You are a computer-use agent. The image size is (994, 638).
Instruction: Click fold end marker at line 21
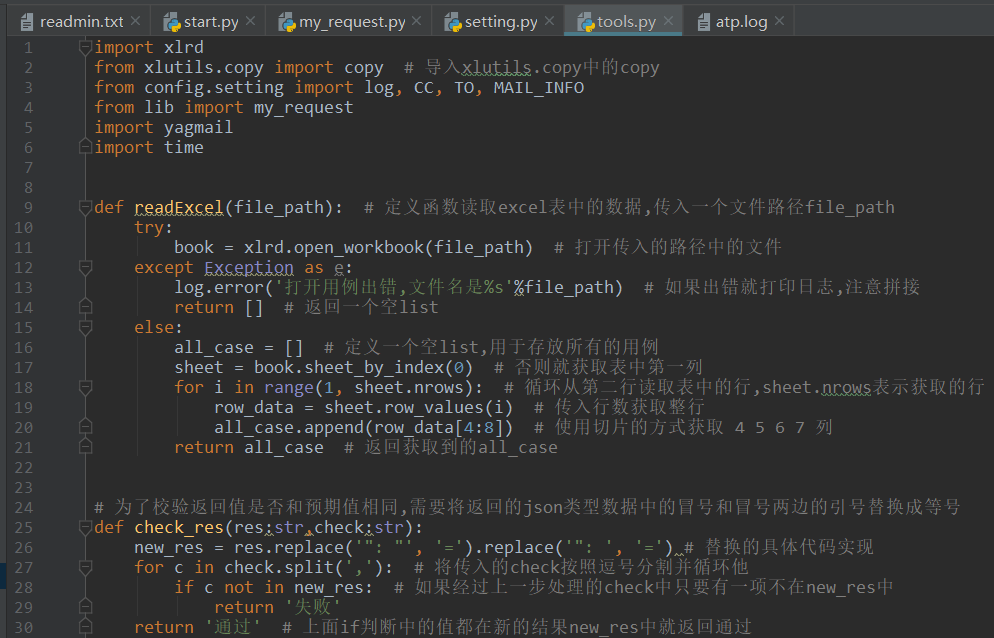[x=86, y=447]
